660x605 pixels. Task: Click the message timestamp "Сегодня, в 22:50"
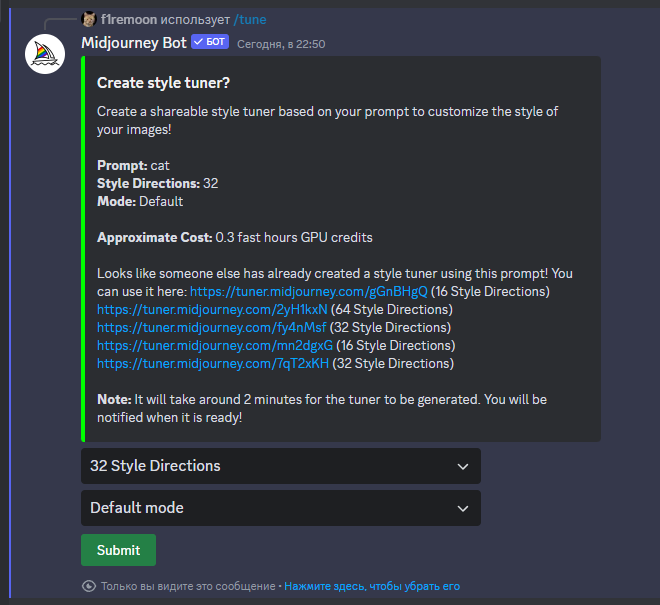[281, 44]
